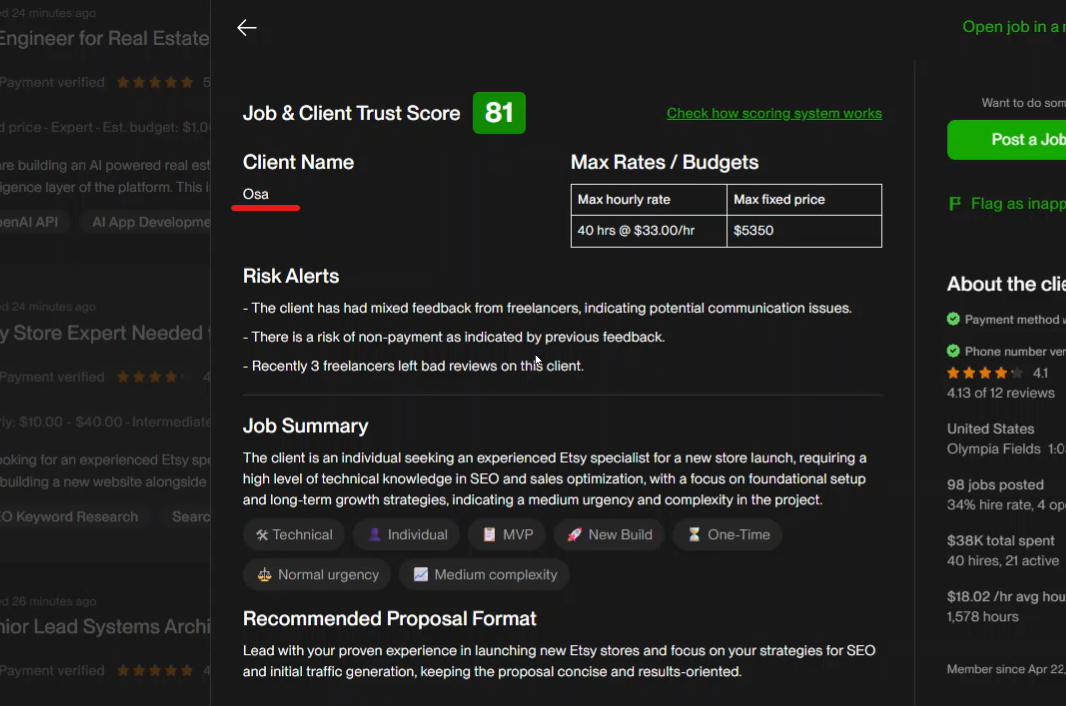Open 'Check how scoring system works' link
Image resolution: width=1066 pixels, height=706 pixels.
coord(774,113)
